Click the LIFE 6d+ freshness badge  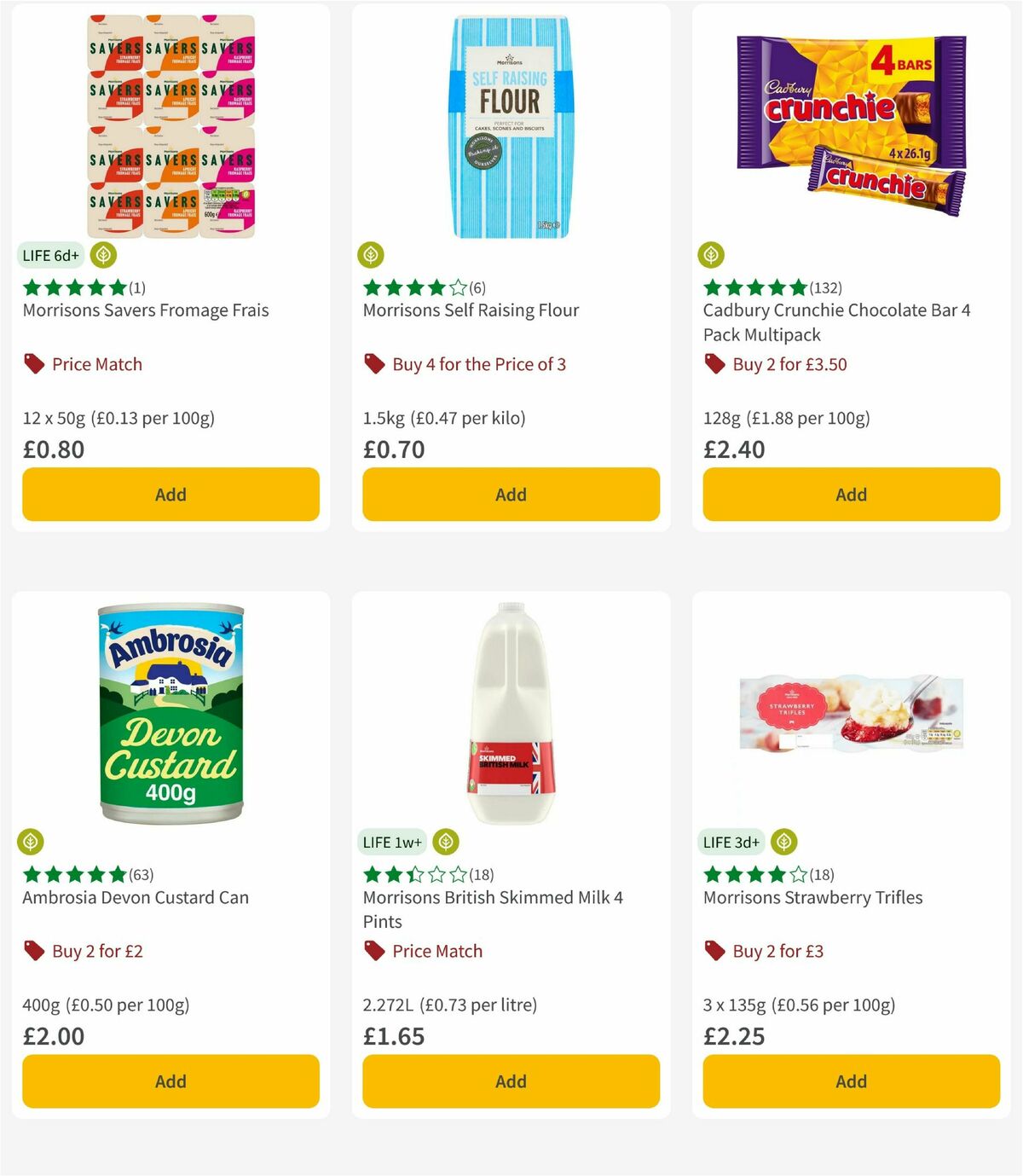pos(50,254)
